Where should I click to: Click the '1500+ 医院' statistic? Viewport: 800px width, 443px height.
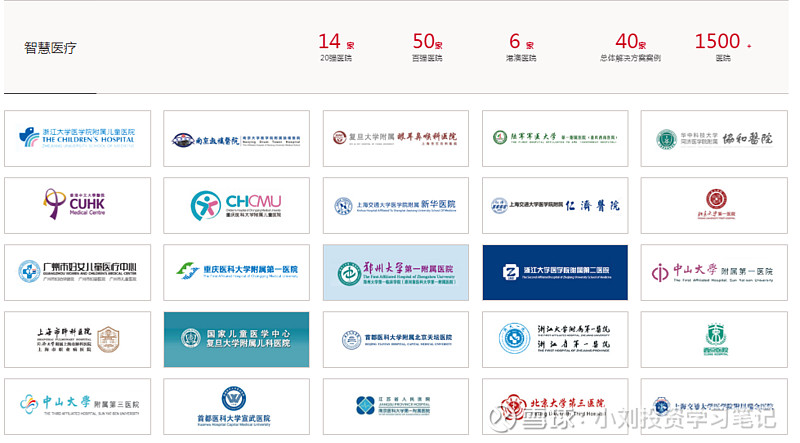point(722,47)
